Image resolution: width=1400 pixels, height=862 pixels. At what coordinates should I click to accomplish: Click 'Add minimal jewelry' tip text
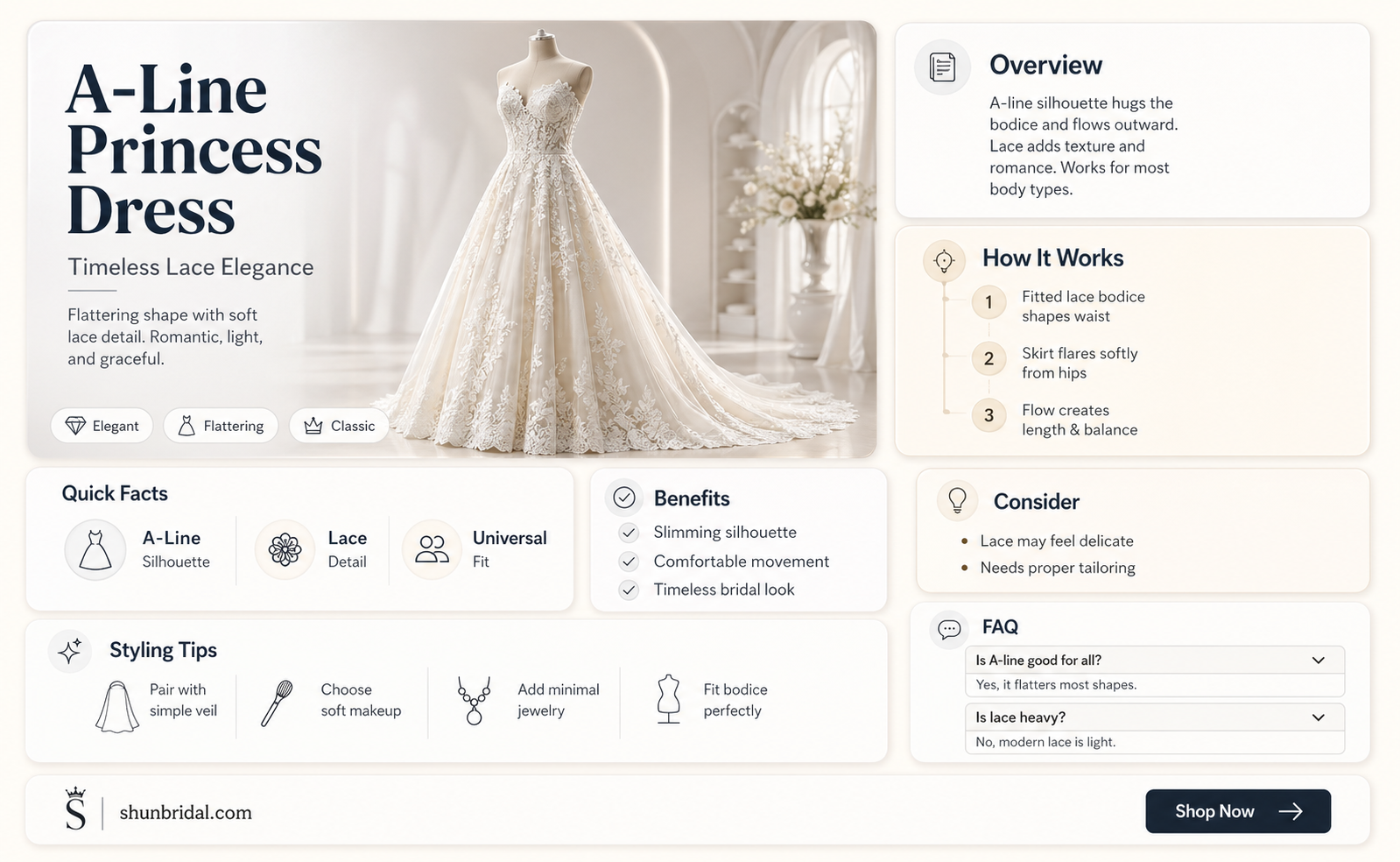559,700
